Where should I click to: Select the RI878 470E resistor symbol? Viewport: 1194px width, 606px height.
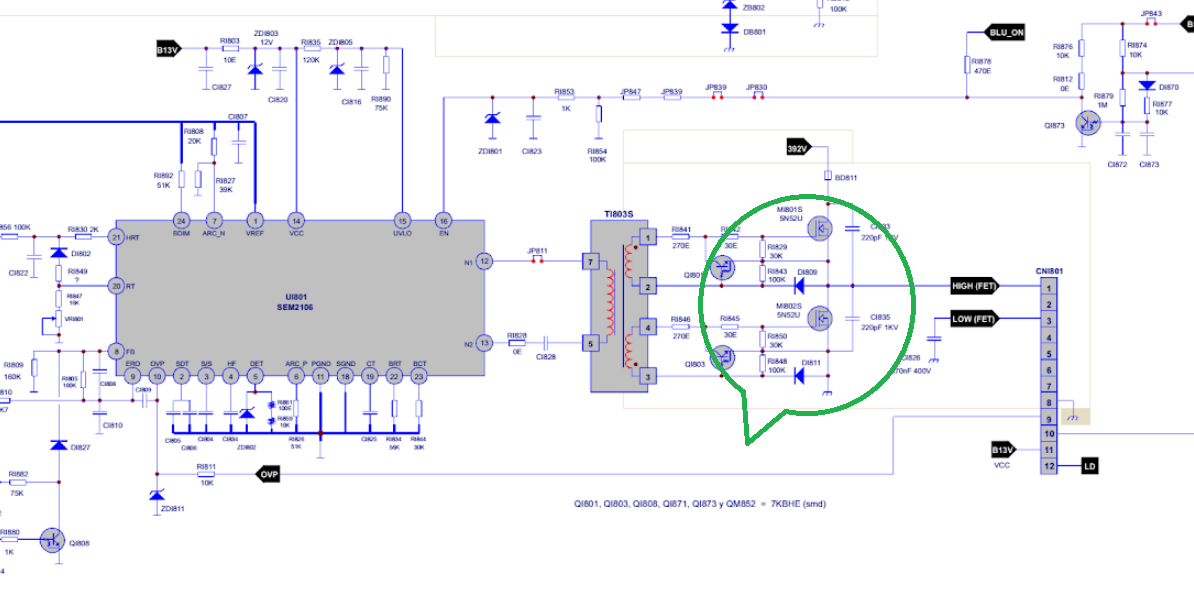[967, 65]
